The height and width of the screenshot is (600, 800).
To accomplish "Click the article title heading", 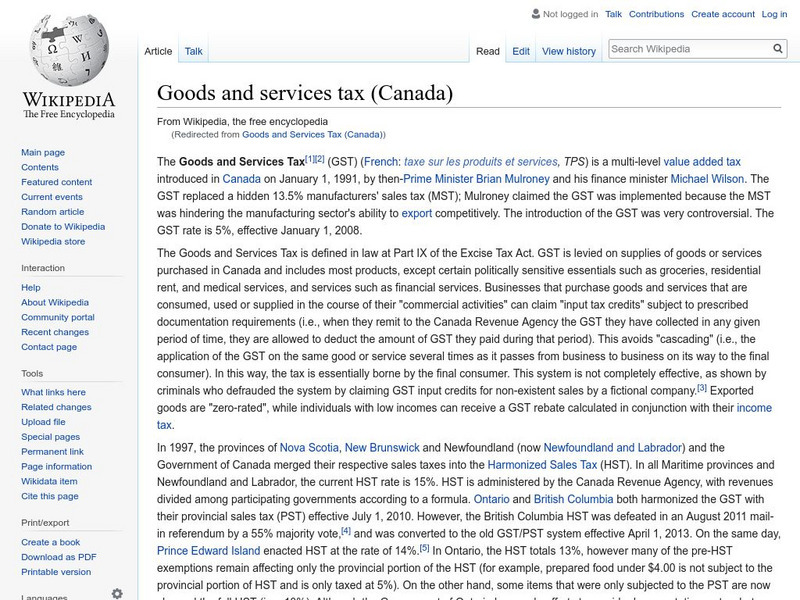I will [x=305, y=93].
